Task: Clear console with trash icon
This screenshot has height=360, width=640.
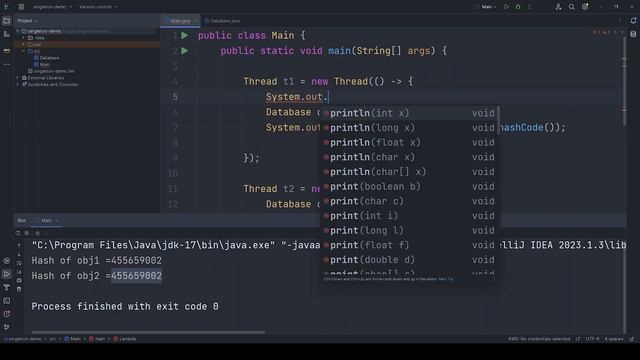Action: (19, 289)
